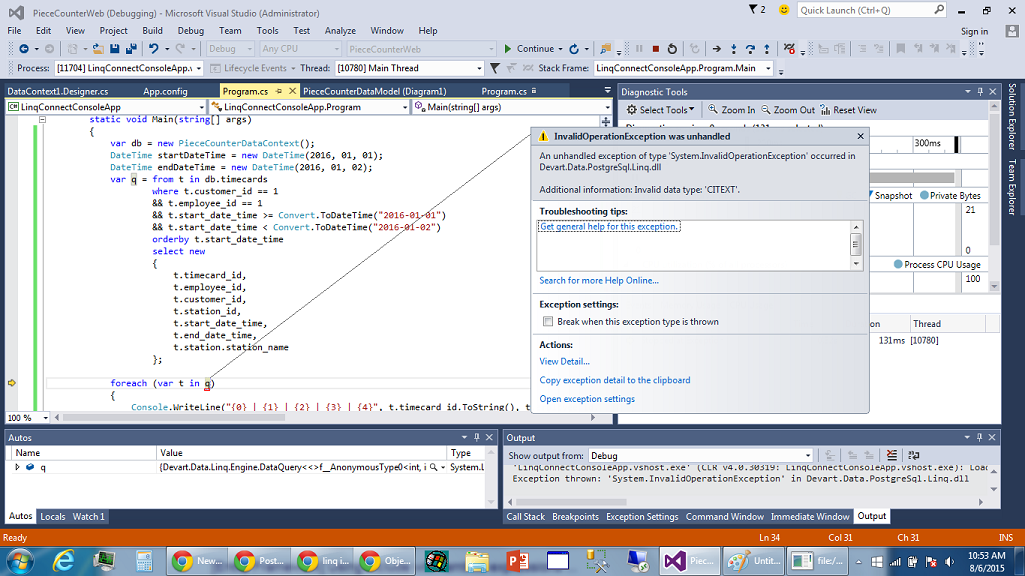Open the Process dropdown

click(x=198, y=68)
